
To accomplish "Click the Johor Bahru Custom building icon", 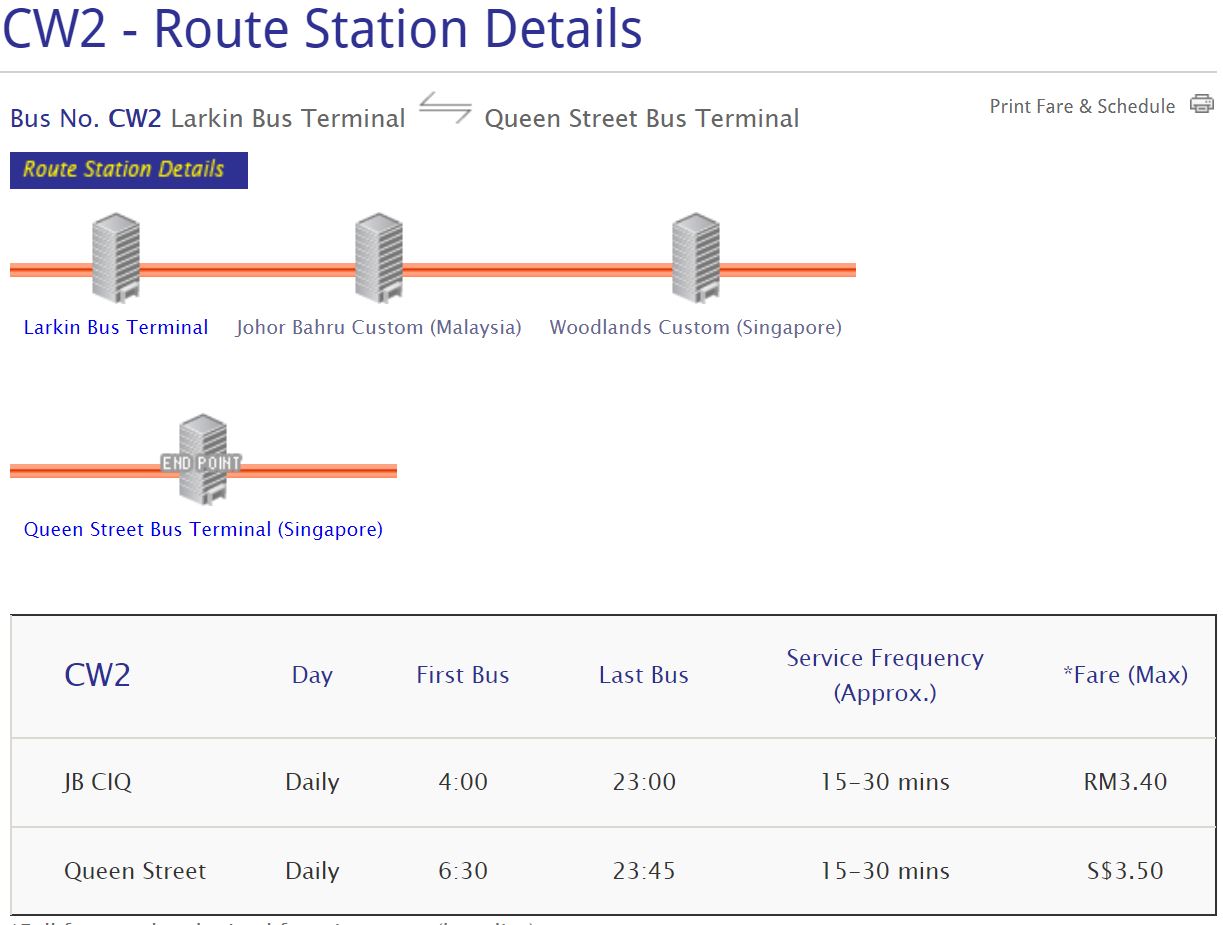I will tap(379, 257).
